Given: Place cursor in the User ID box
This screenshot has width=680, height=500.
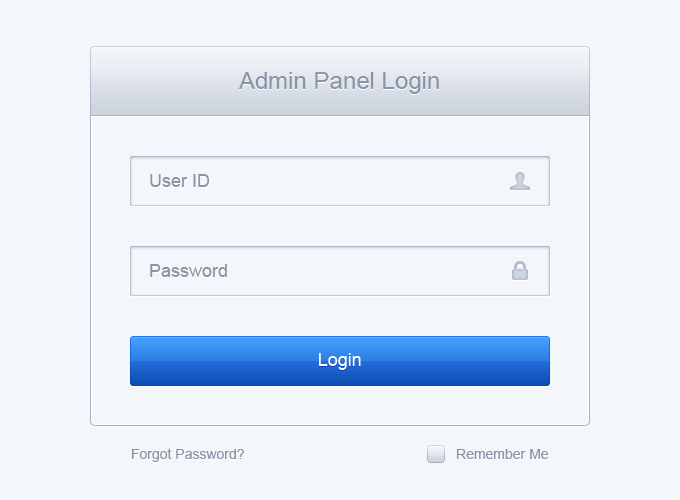Looking at the screenshot, I should click(320, 181).
